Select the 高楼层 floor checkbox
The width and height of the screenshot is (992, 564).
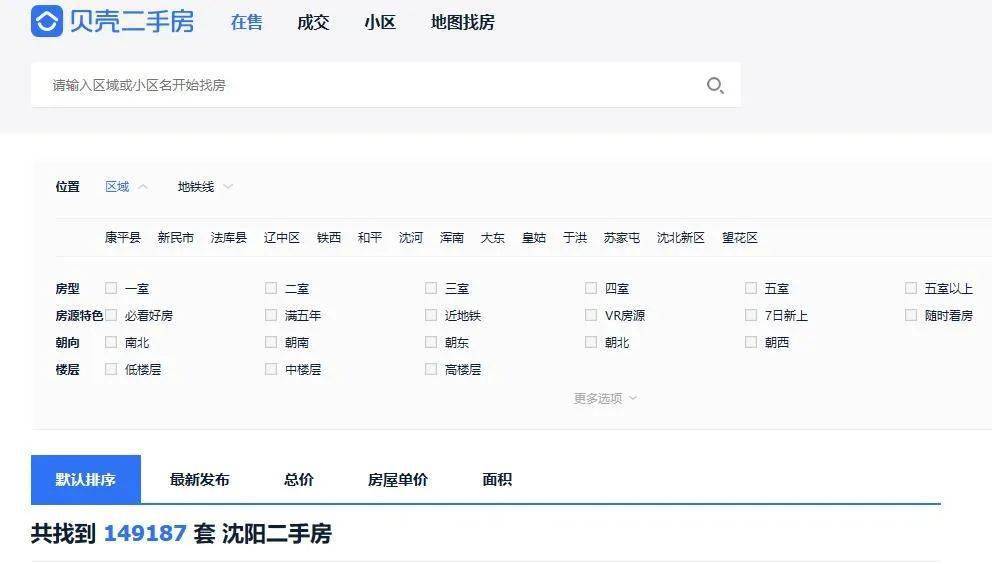pos(431,369)
